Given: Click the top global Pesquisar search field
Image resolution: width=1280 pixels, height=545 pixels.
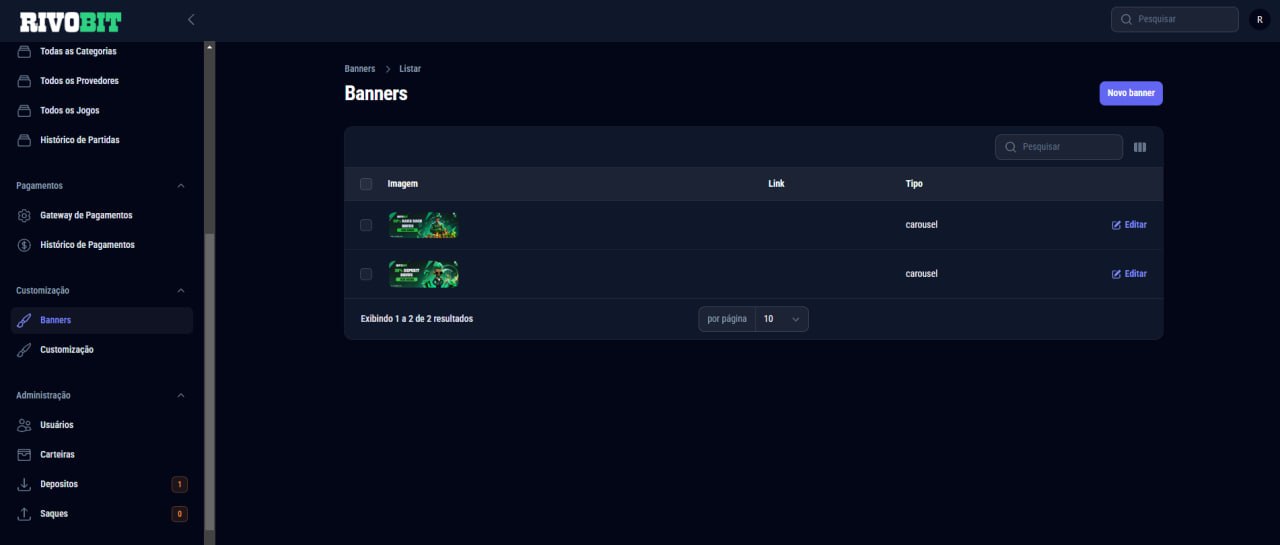Looking at the screenshot, I should (1175, 19).
